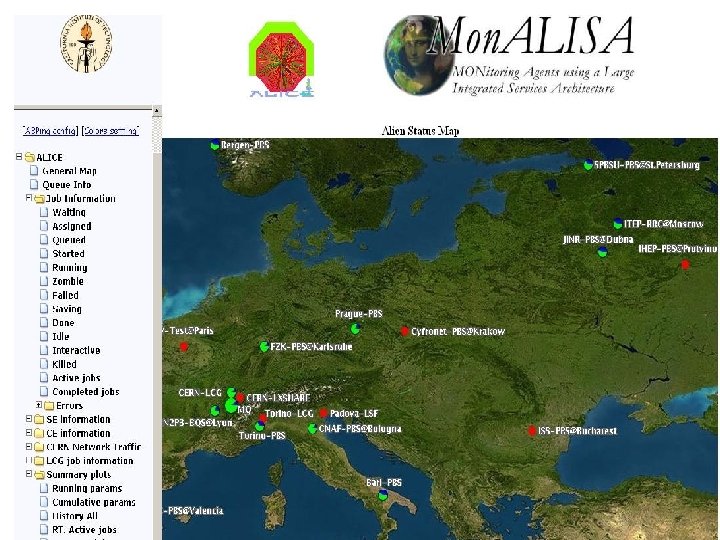Open the Zombie jobs page

click(x=68, y=281)
